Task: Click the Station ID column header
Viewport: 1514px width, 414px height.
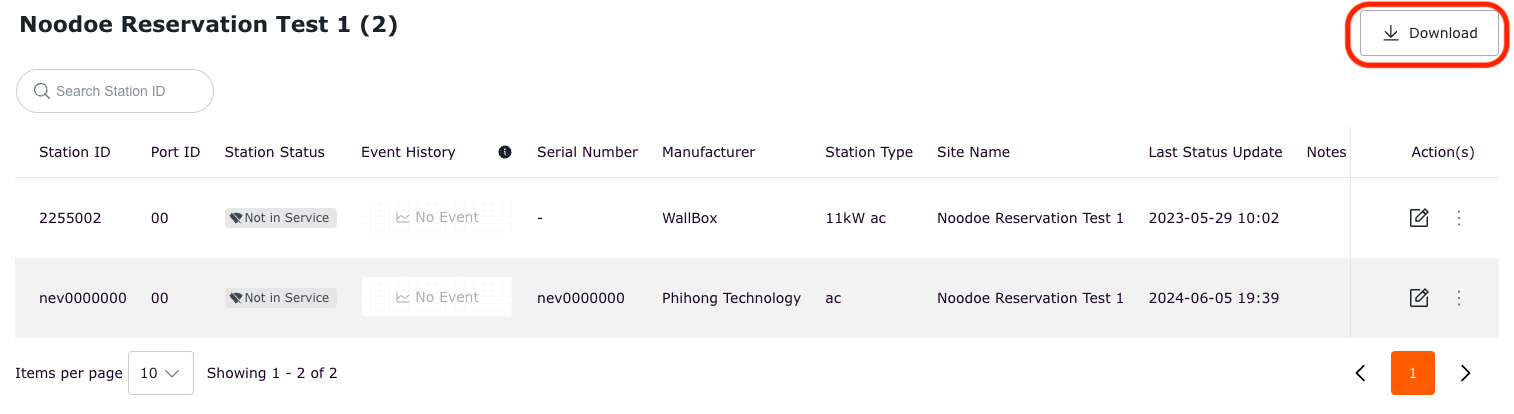Action: click(x=75, y=152)
